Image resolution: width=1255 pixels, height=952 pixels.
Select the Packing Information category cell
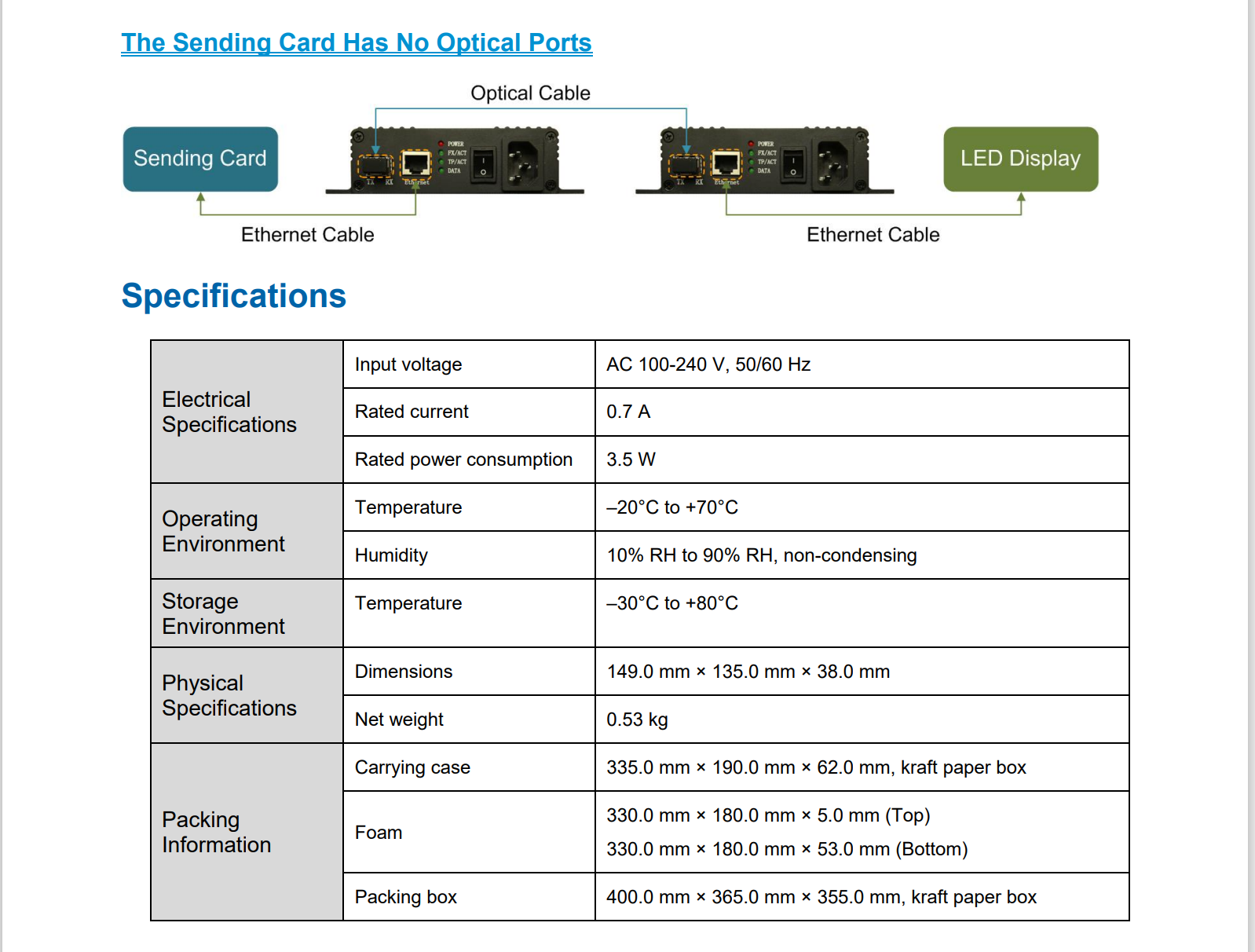click(x=247, y=832)
